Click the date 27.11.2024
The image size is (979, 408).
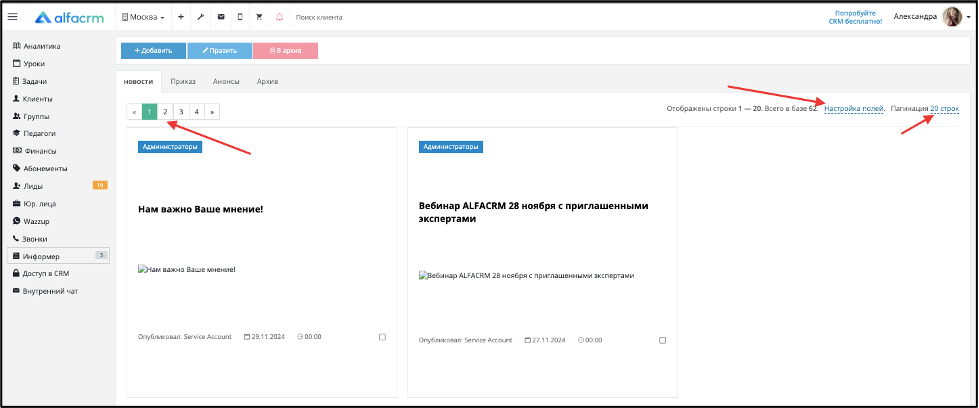pos(545,341)
